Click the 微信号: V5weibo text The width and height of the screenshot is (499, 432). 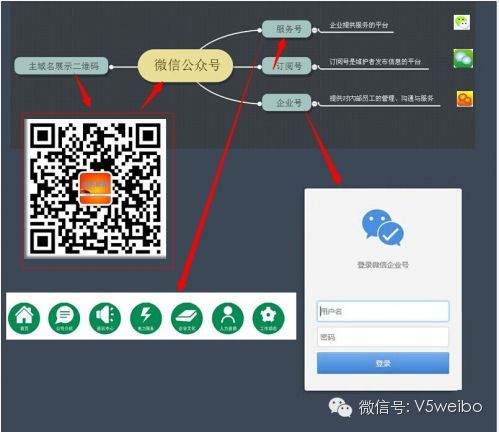pos(421,407)
